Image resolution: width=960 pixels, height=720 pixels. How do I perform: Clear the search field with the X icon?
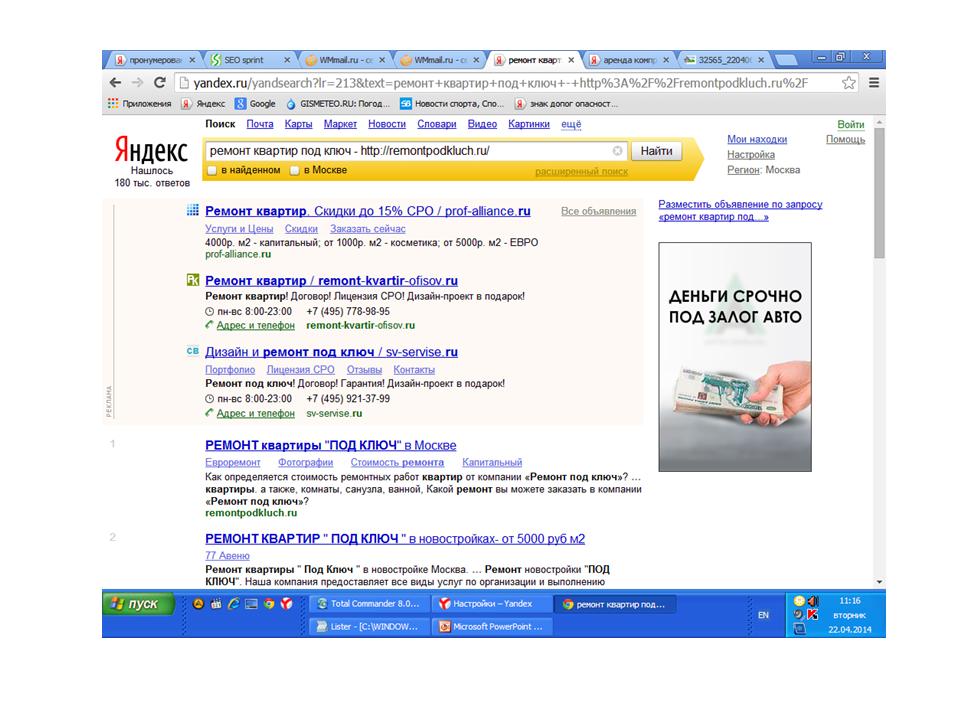pos(617,151)
